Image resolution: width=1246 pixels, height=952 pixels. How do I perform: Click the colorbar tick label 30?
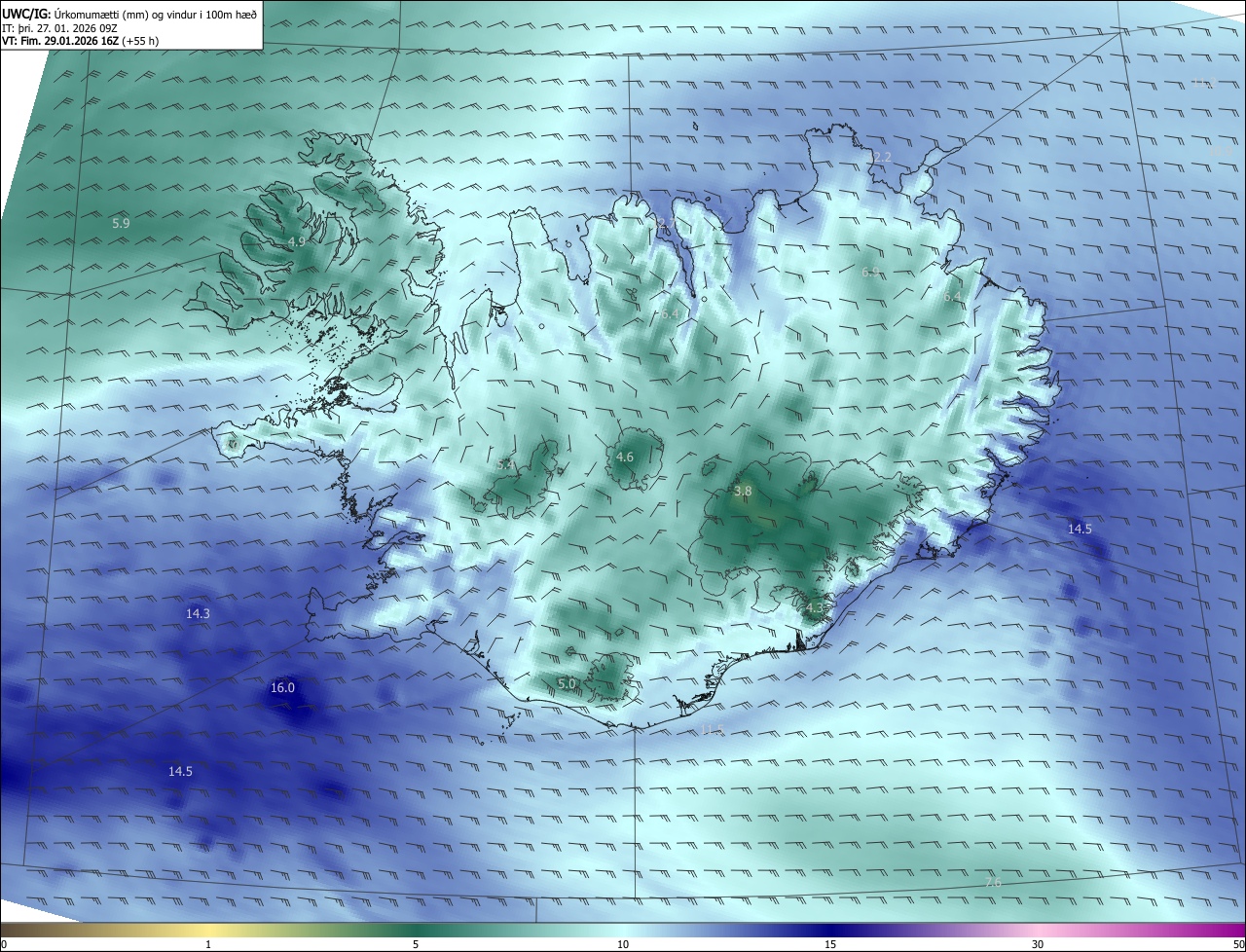[1038, 945]
